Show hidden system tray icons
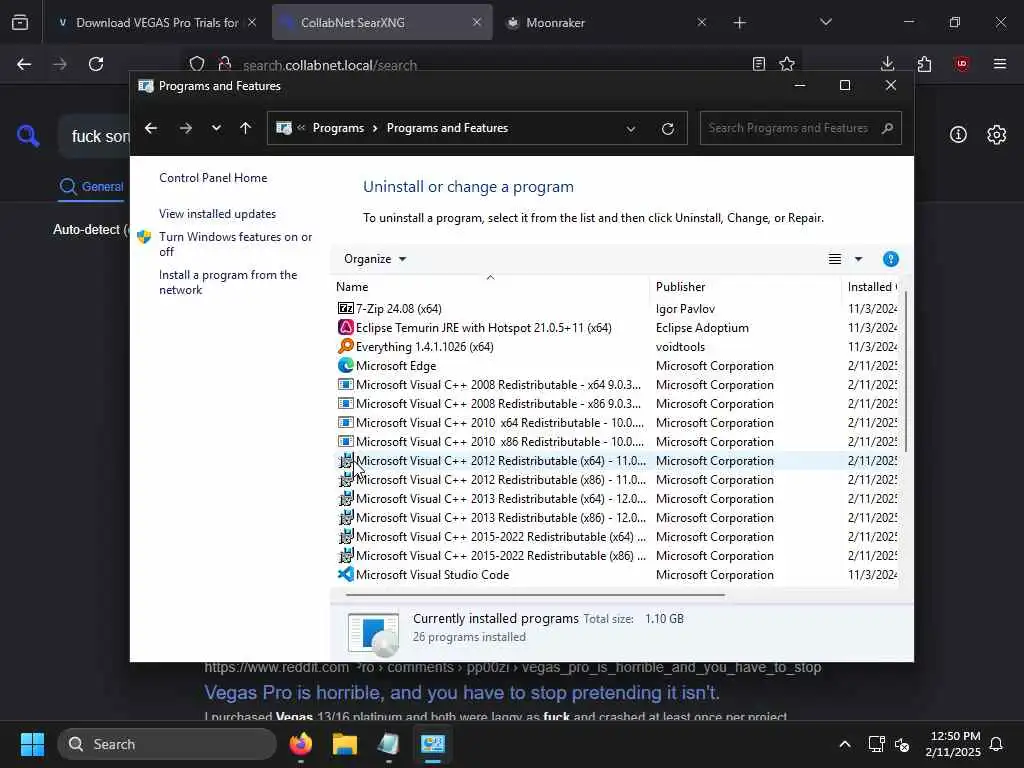The width and height of the screenshot is (1024, 768). pyautogui.click(x=844, y=744)
